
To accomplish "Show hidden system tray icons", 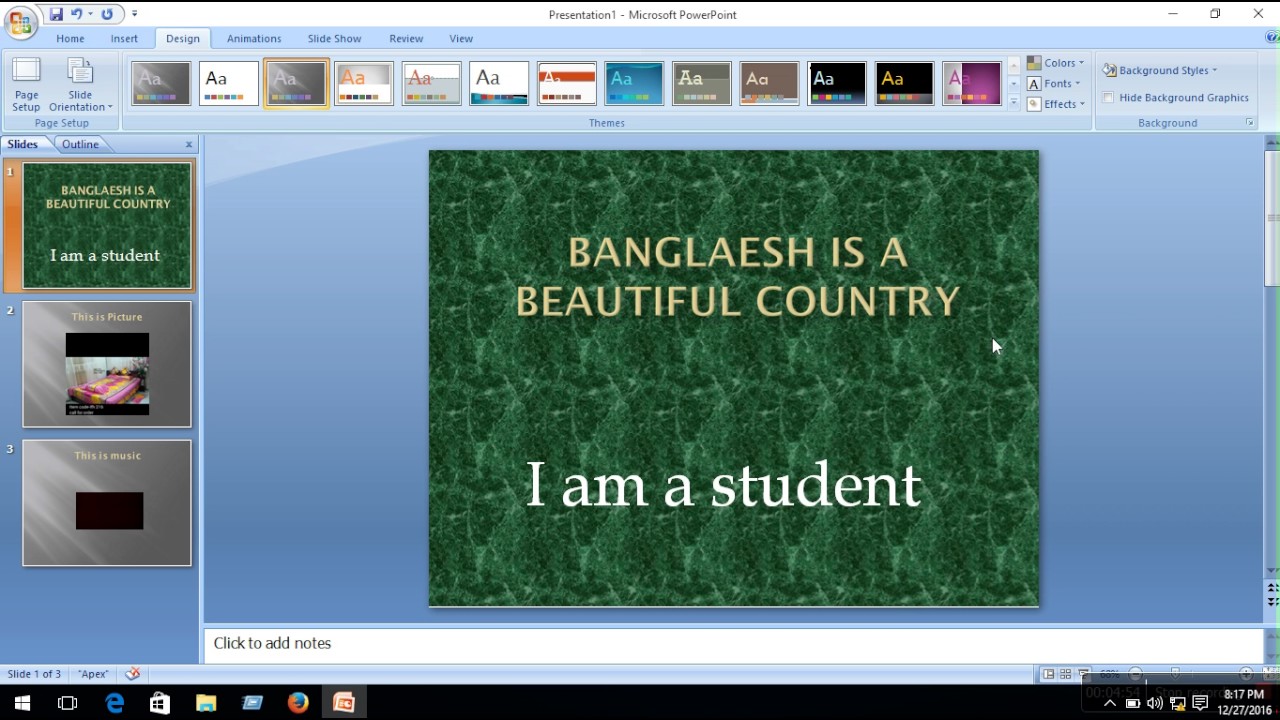I will click(x=1110, y=703).
